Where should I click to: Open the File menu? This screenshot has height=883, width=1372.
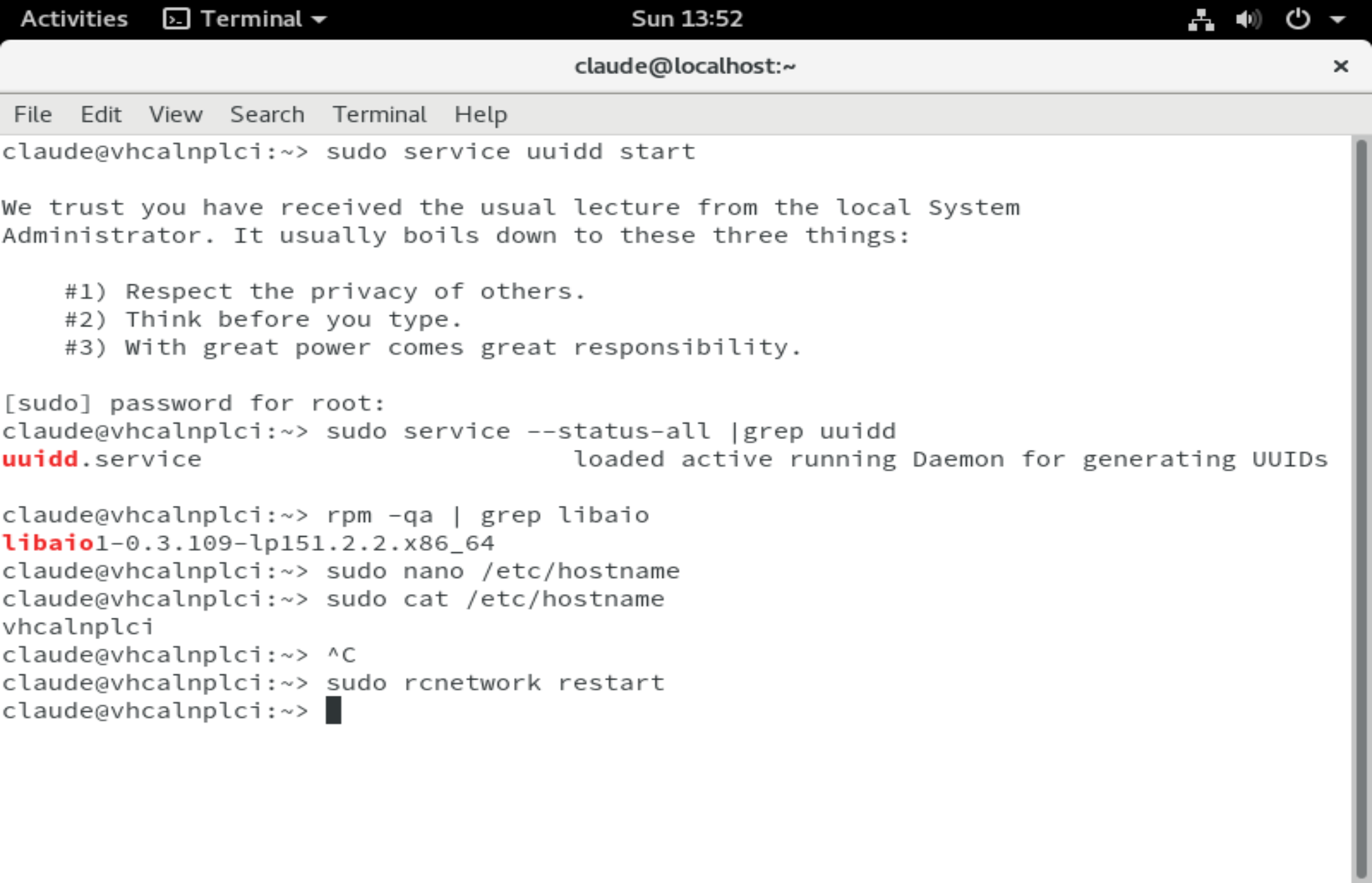pos(33,115)
